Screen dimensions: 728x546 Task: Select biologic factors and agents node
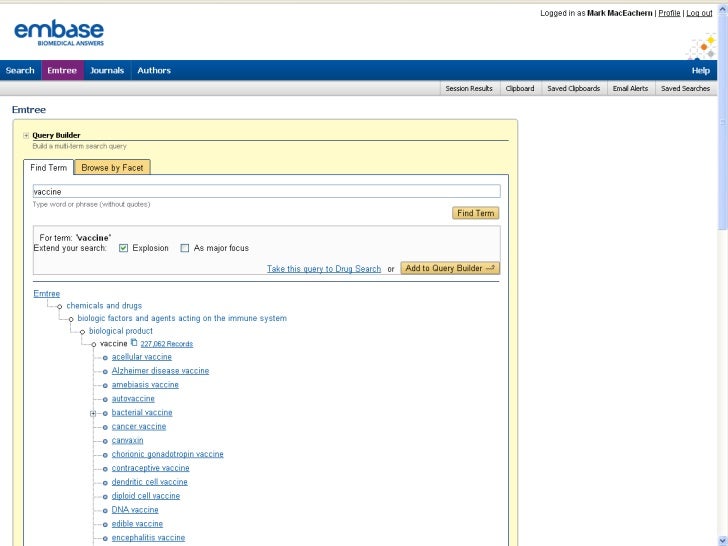point(182,318)
